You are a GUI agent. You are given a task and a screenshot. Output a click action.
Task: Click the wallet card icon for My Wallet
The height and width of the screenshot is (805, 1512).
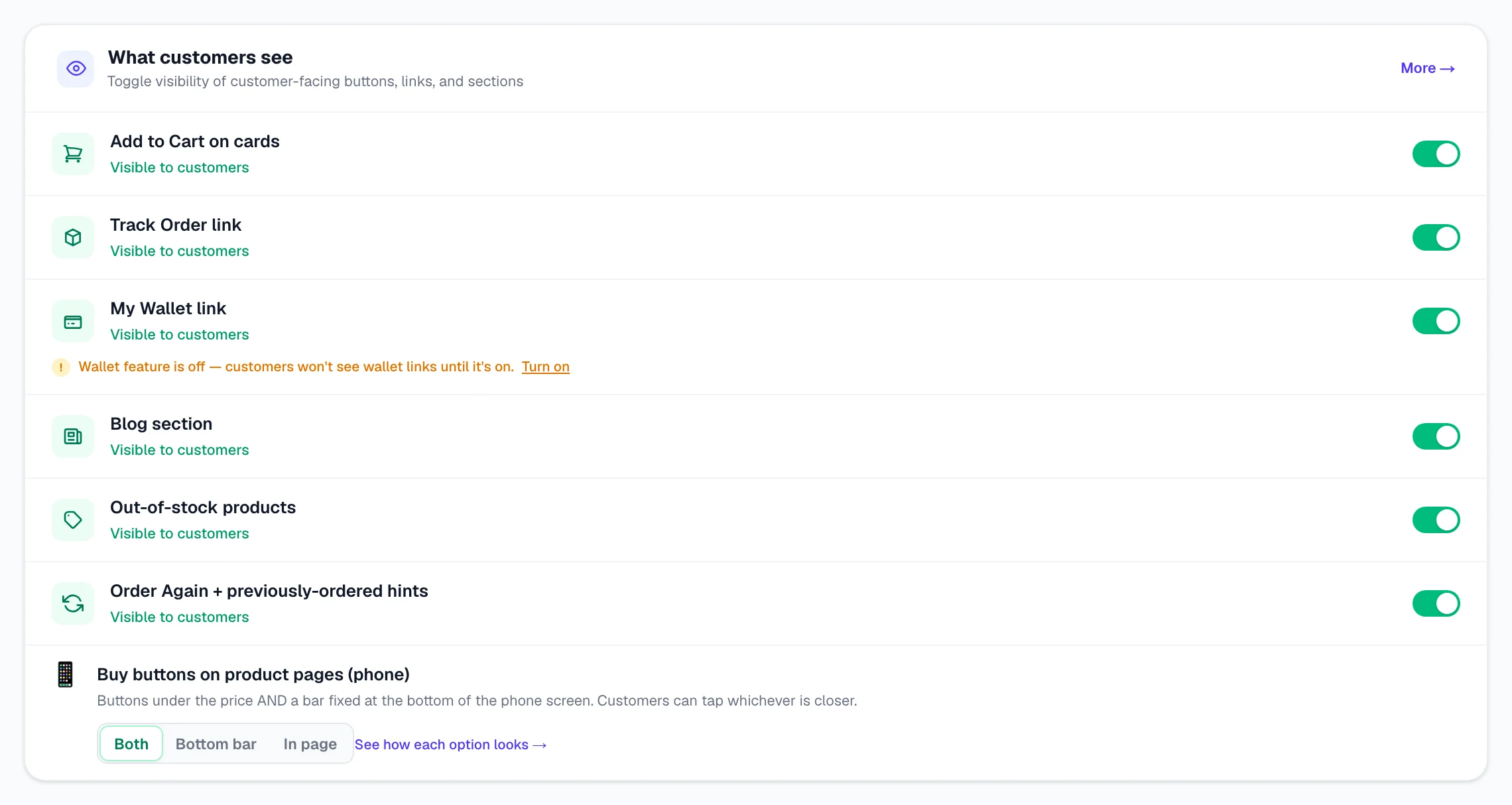[73, 322]
